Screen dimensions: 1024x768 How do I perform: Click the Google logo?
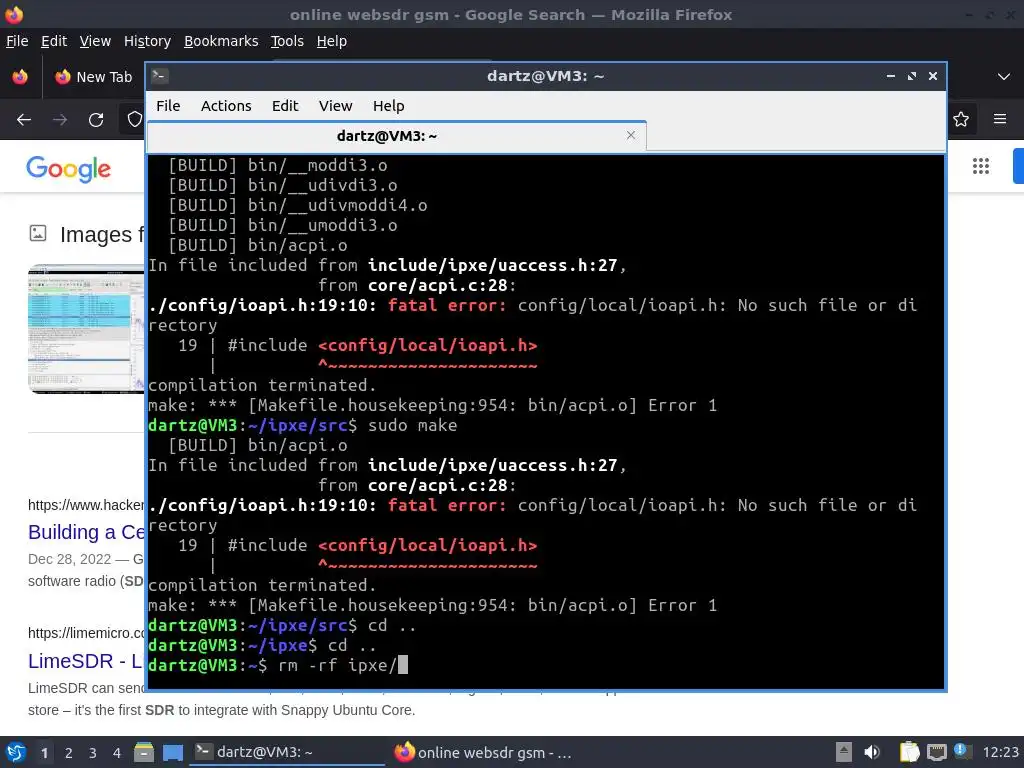click(69, 168)
